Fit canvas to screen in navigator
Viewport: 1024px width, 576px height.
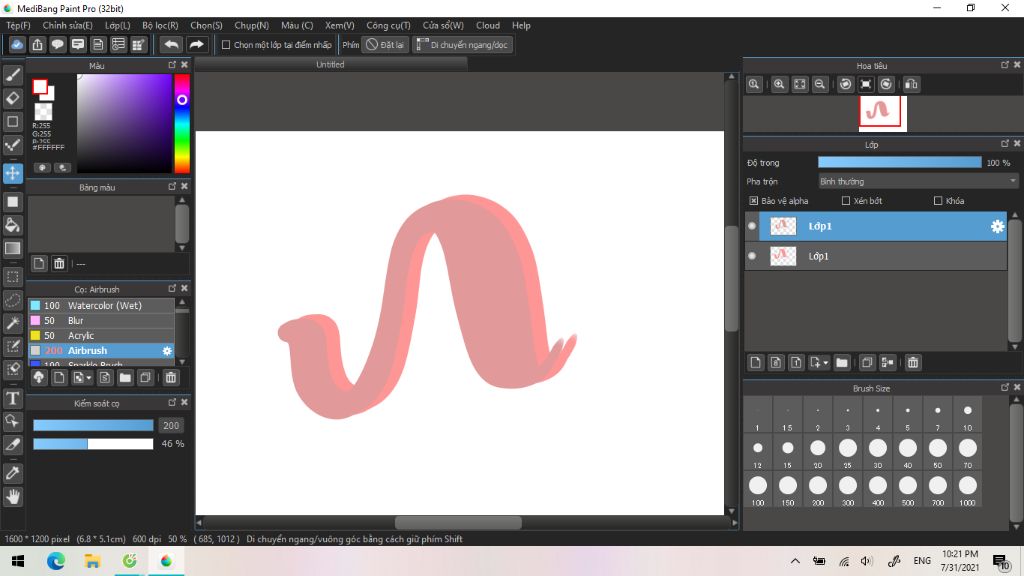pyautogui.click(x=799, y=84)
